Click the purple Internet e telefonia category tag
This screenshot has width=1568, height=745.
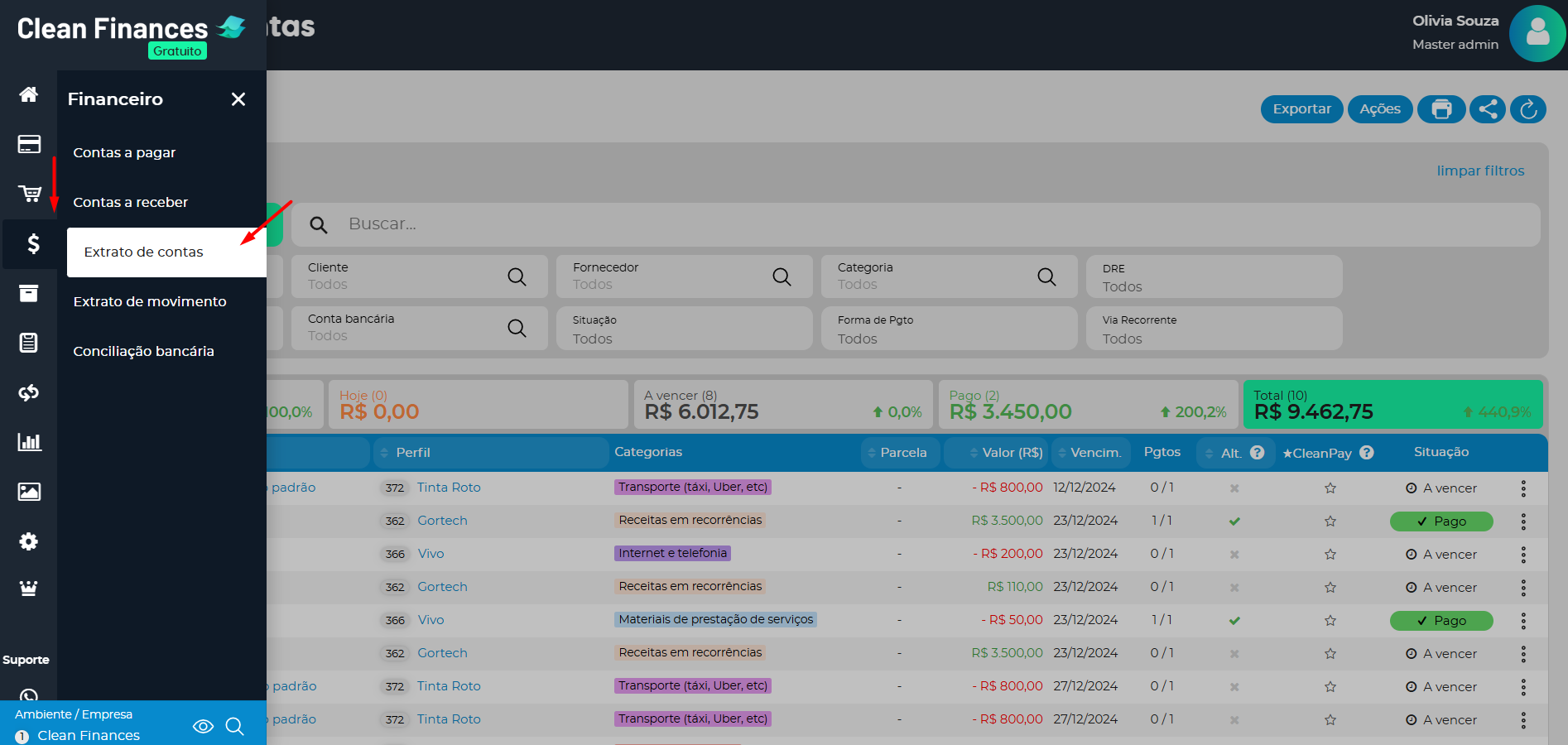[x=672, y=553]
